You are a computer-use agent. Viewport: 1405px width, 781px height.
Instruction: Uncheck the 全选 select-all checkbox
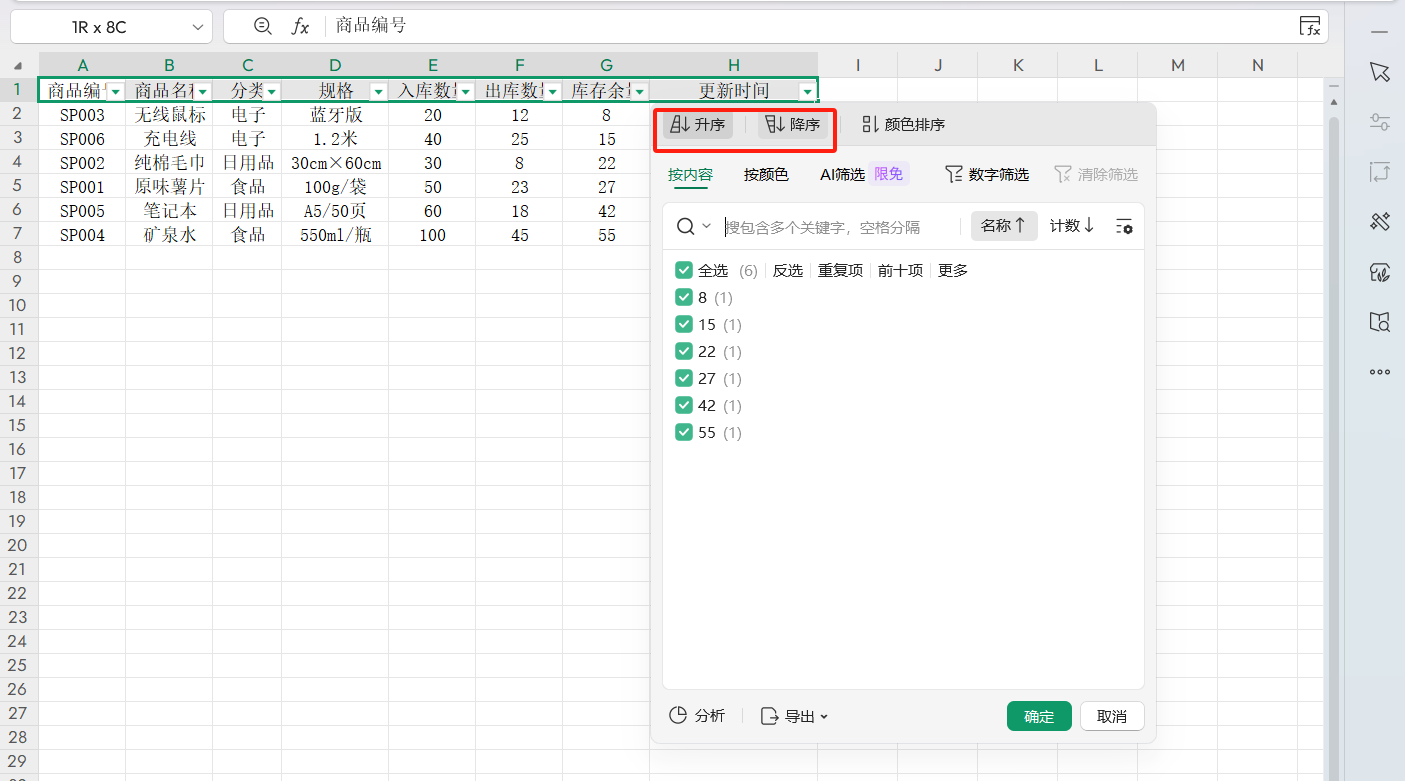coord(684,270)
